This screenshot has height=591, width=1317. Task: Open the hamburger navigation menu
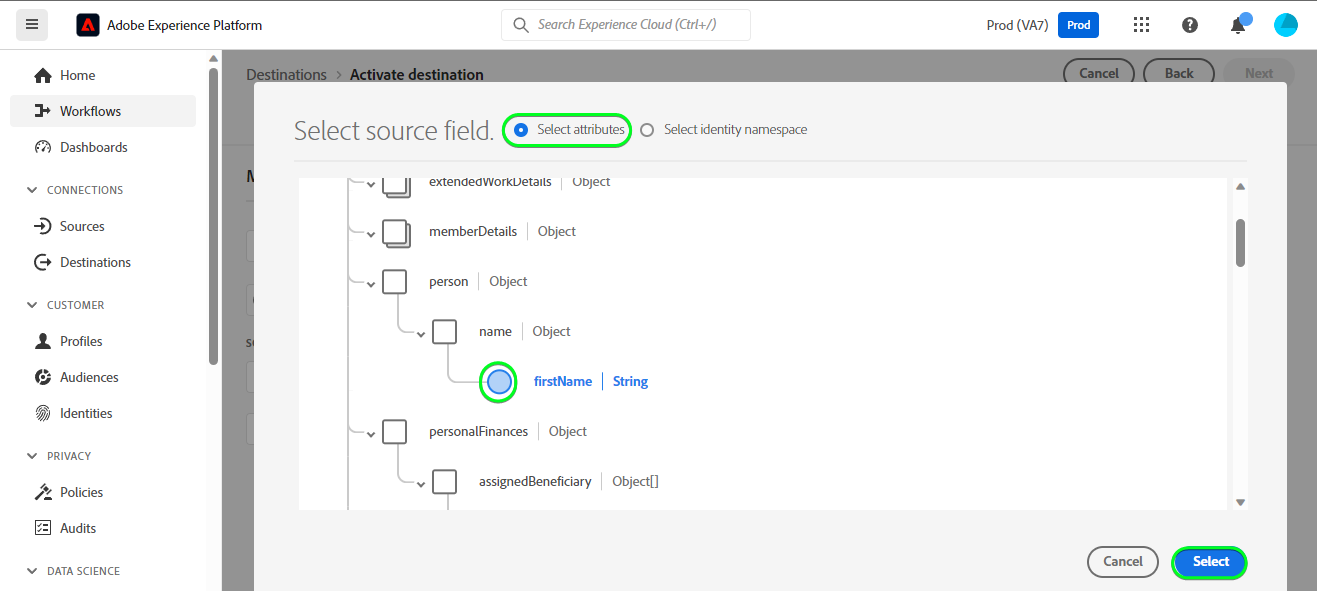coord(32,25)
